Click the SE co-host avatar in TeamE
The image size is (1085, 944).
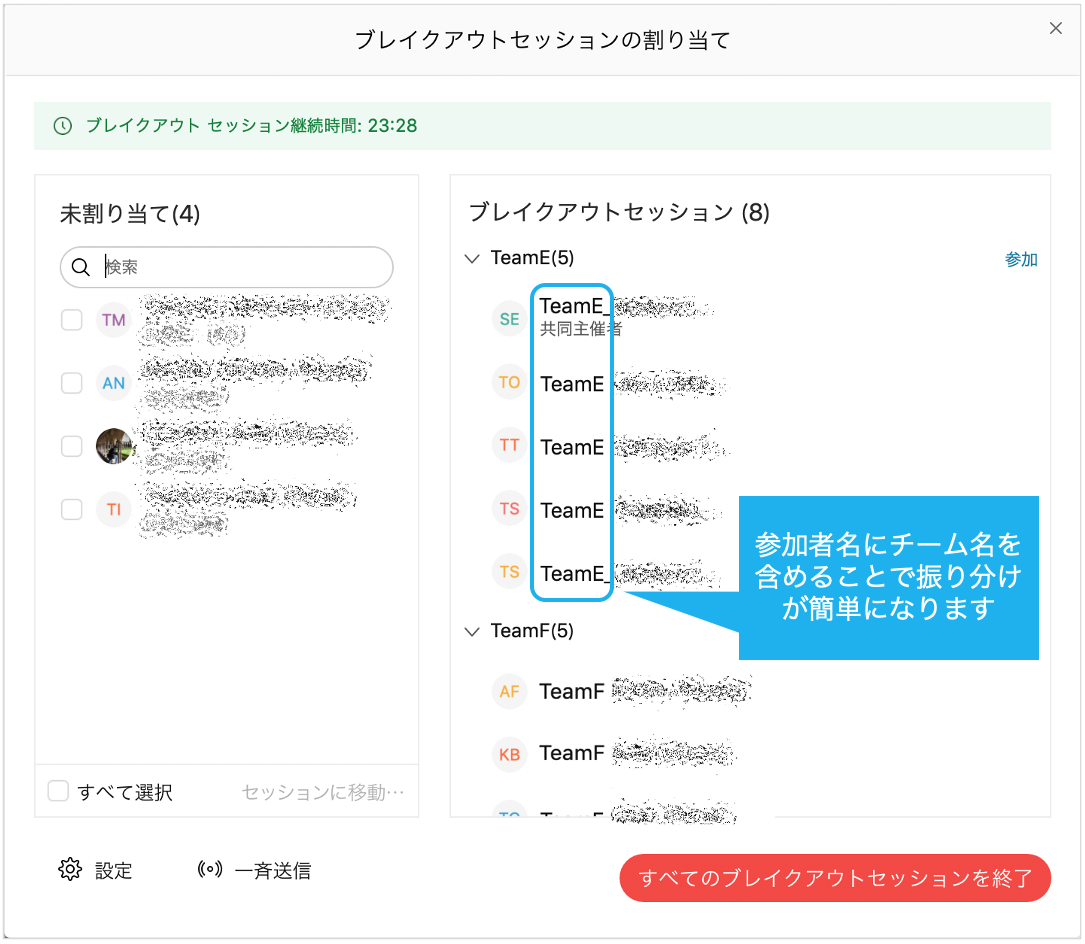pyautogui.click(x=509, y=316)
